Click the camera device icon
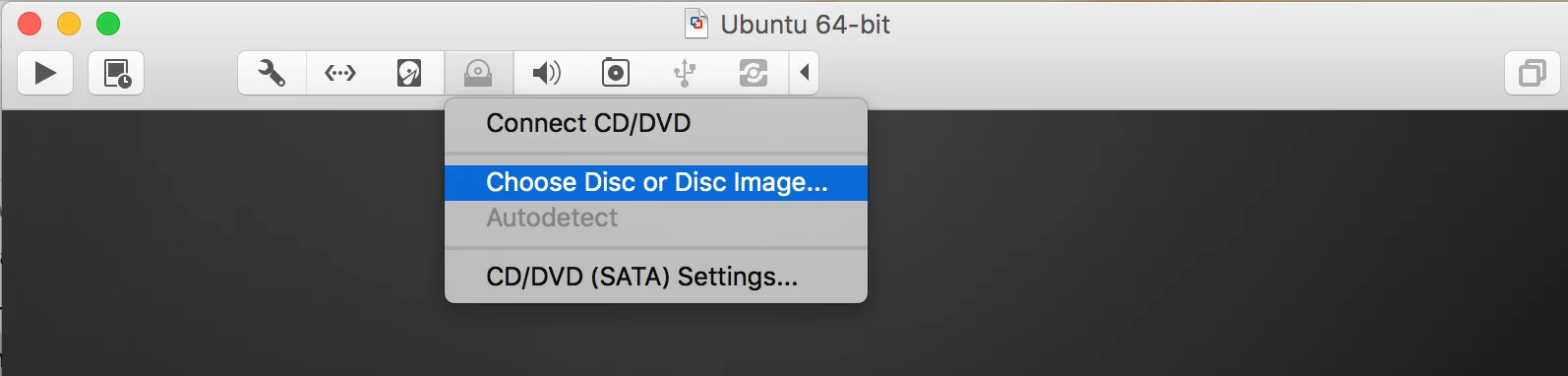Viewport: 1568px width, 376px height. coord(616,73)
